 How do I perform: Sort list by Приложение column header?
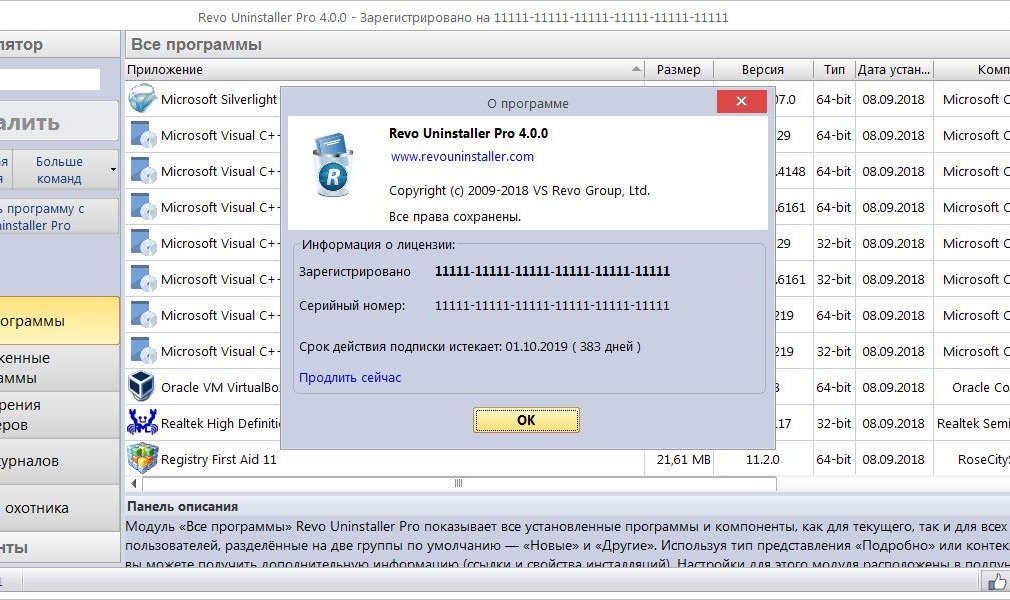point(385,70)
